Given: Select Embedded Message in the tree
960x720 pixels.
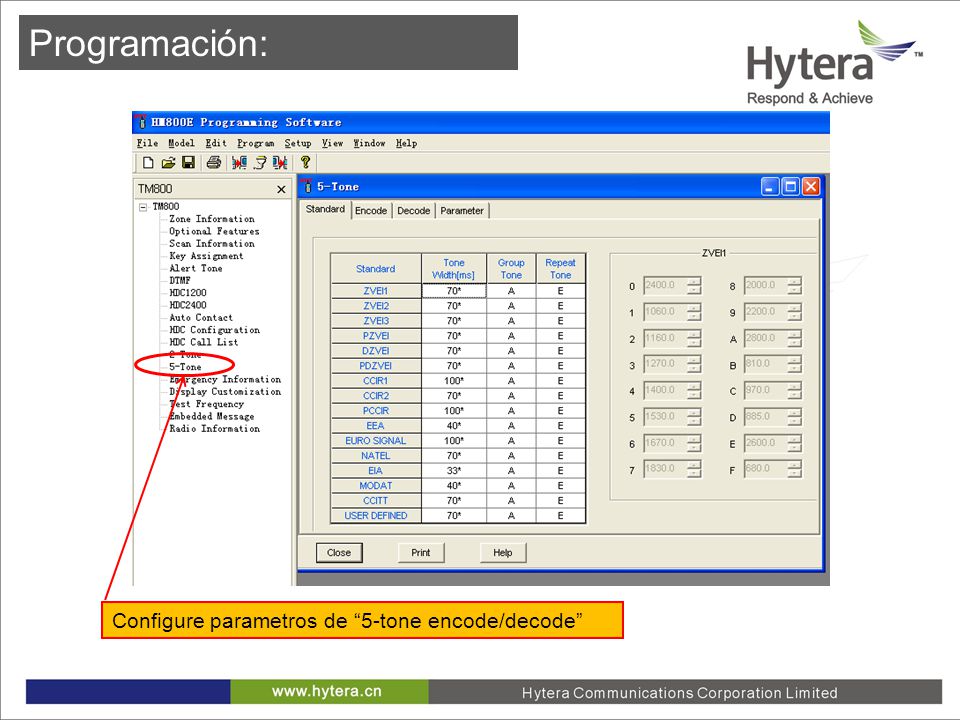Looking at the screenshot, I should click(212, 416).
